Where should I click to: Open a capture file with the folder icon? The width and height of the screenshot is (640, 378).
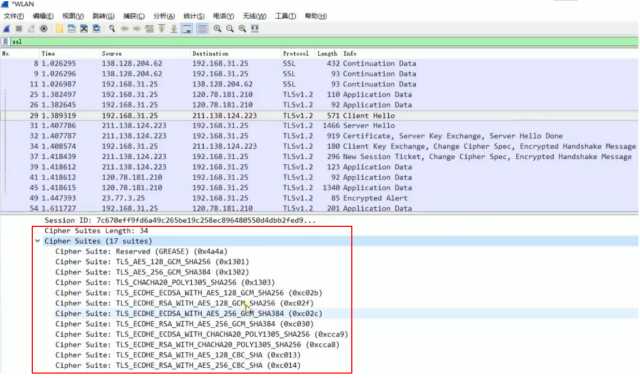59,29
